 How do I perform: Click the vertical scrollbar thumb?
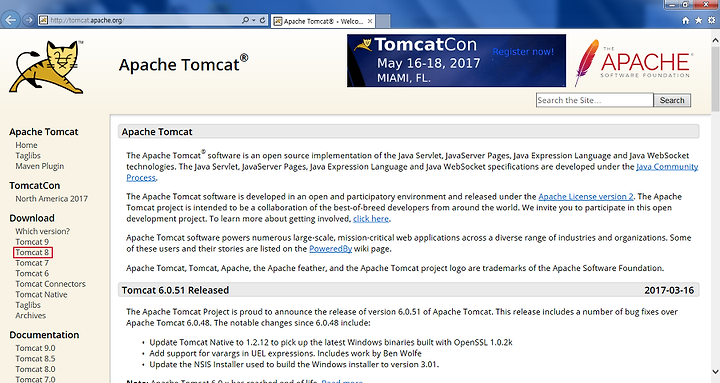coord(715,79)
